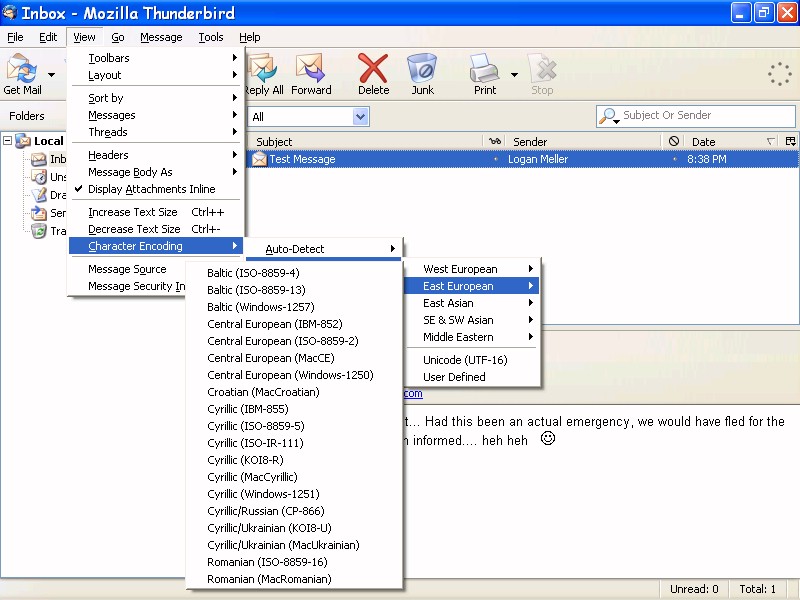800x600 pixels.
Task: Choose Increase Text Size
Action: [156, 212]
